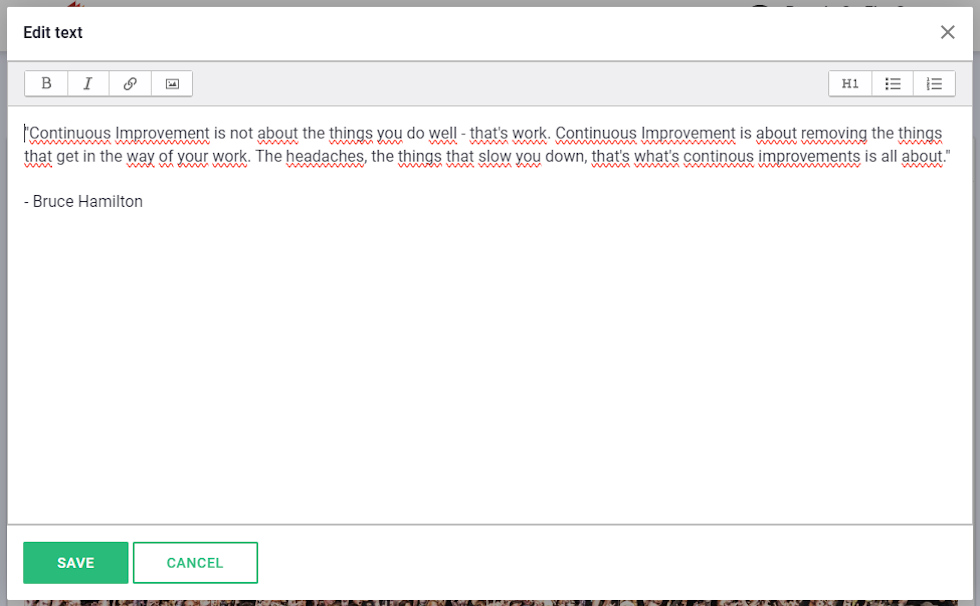
Task: Apply the H1 heading style
Action: pyautogui.click(x=850, y=84)
